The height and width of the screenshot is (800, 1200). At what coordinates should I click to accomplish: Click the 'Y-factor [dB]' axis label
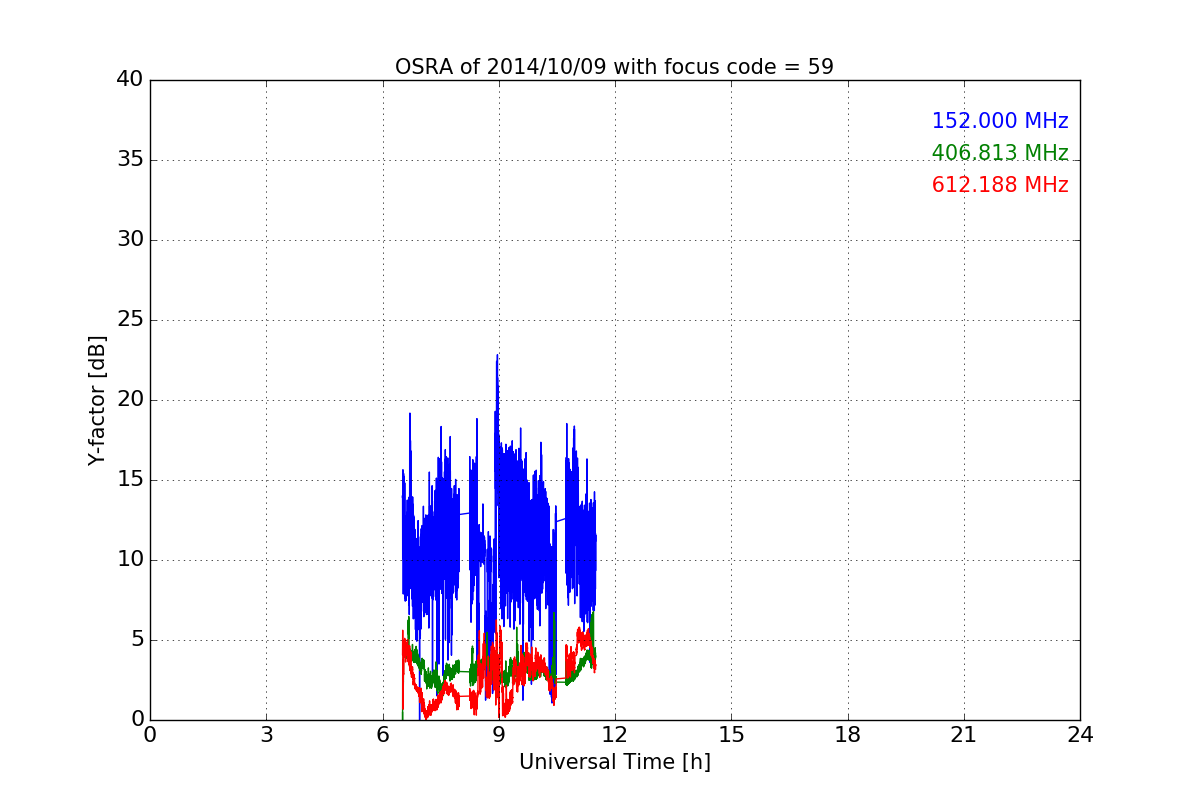97,400
